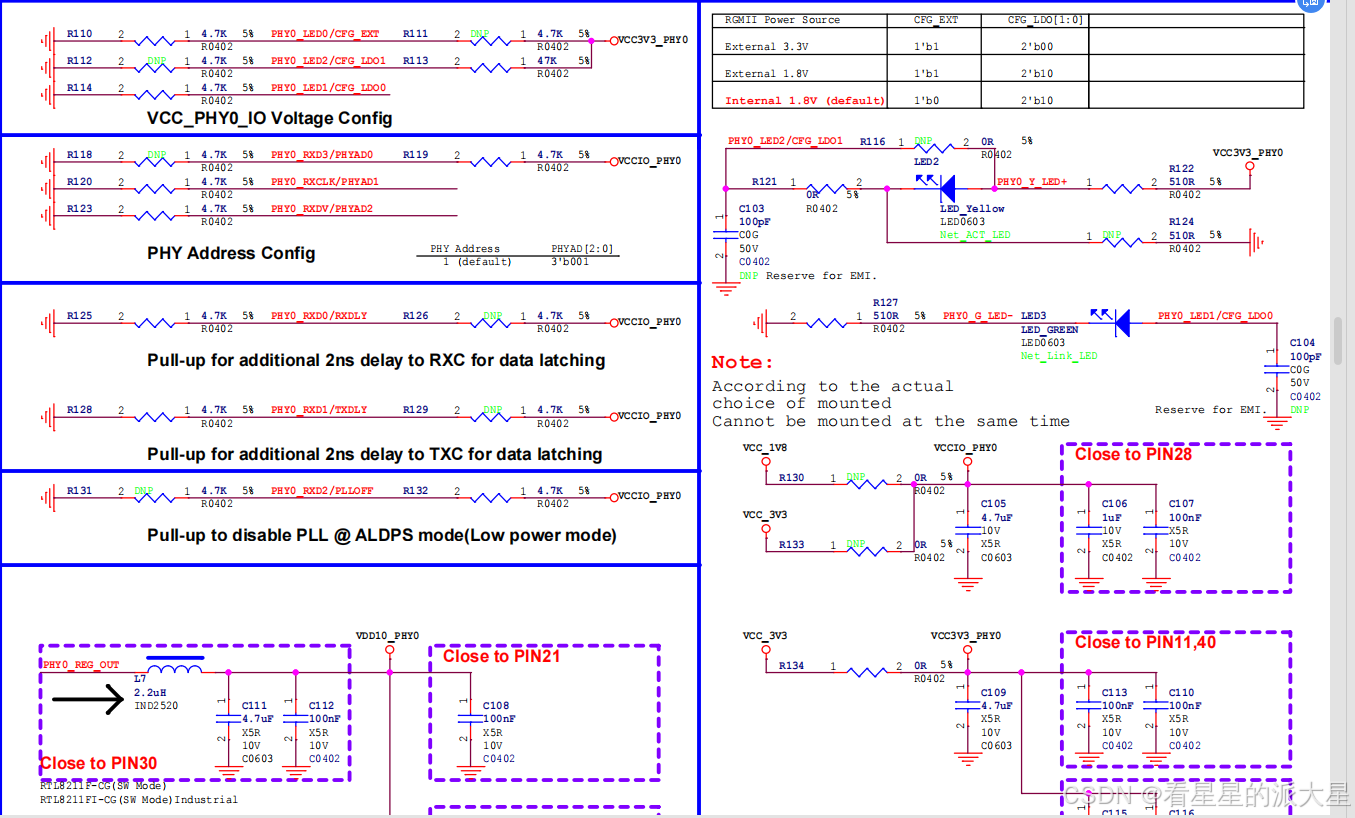Click the 'Pull-up to disable PLL @ ALDPS mode' caption
The height and width of the screenshot is (818, 1355).
click(x=382, y=535)
